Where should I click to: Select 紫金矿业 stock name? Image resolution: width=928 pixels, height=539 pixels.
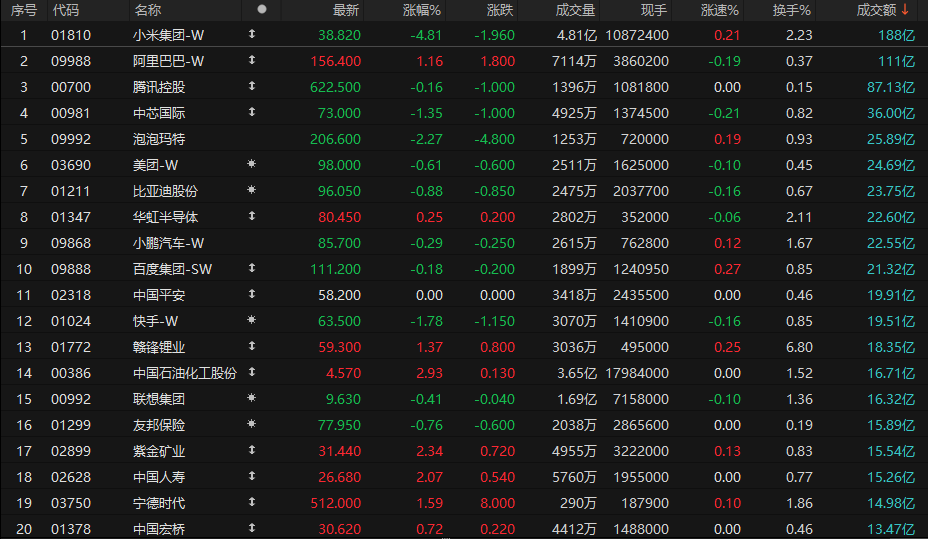pyautogui.click(x=159, y=451)
